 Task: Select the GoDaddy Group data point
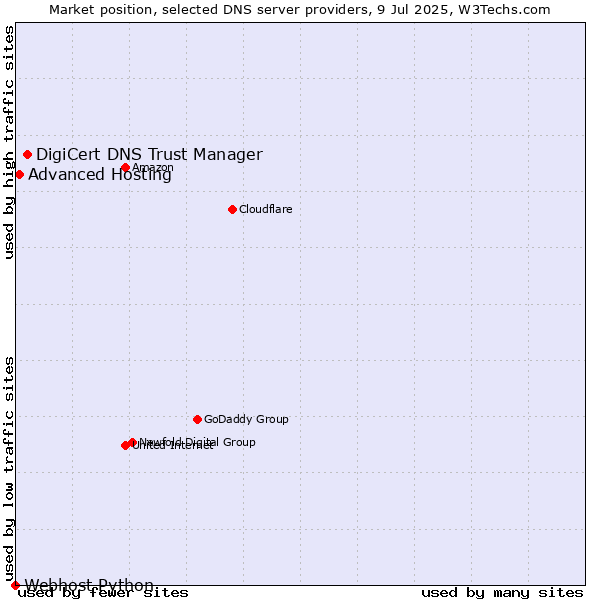[x=197, y=420]
